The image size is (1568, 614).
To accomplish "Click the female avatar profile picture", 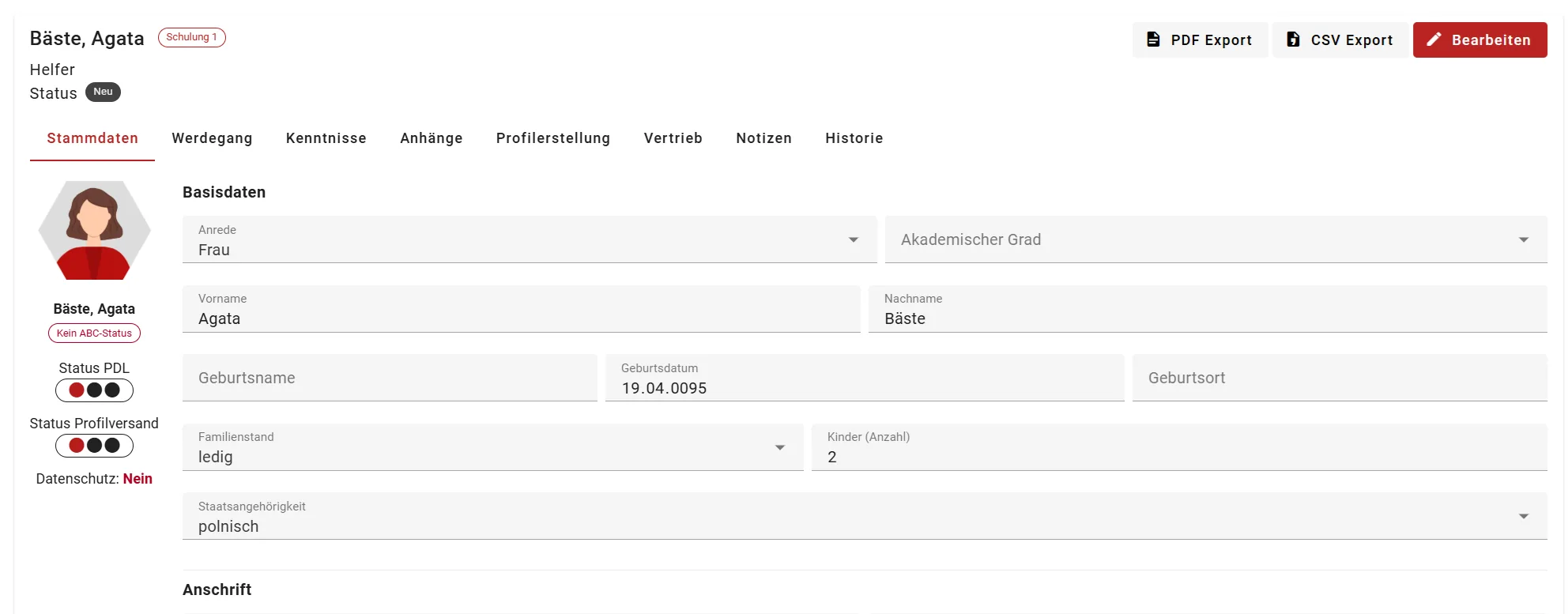I will (x=94, y=230).
